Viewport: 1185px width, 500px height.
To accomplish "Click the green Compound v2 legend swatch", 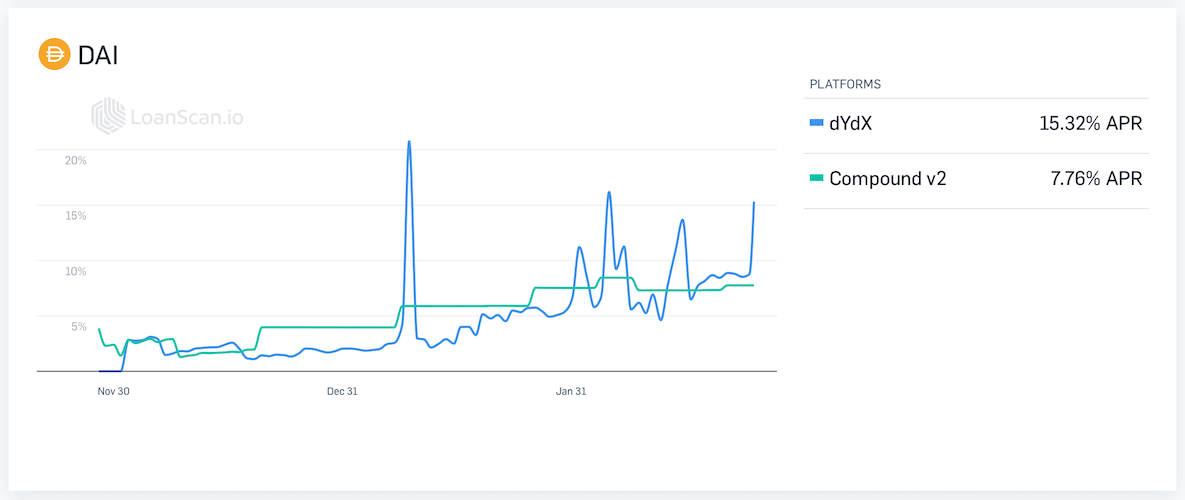I will point(816,179).
